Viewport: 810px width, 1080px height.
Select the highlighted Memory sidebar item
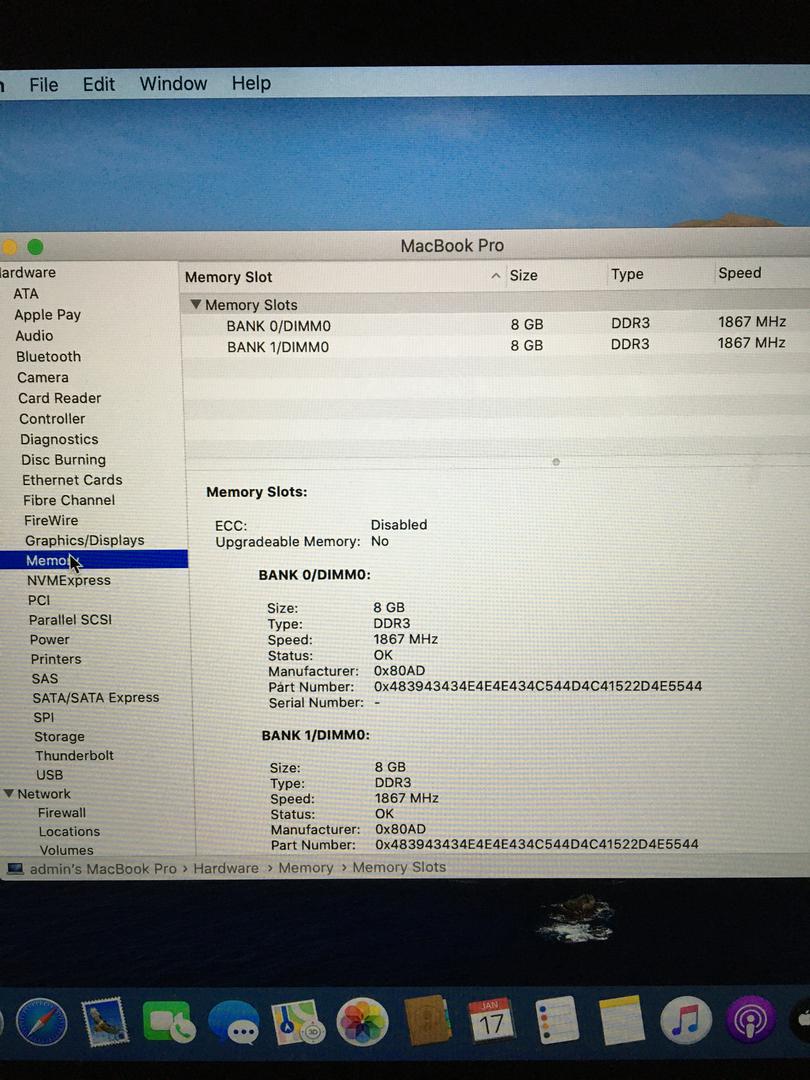[94, 560]
